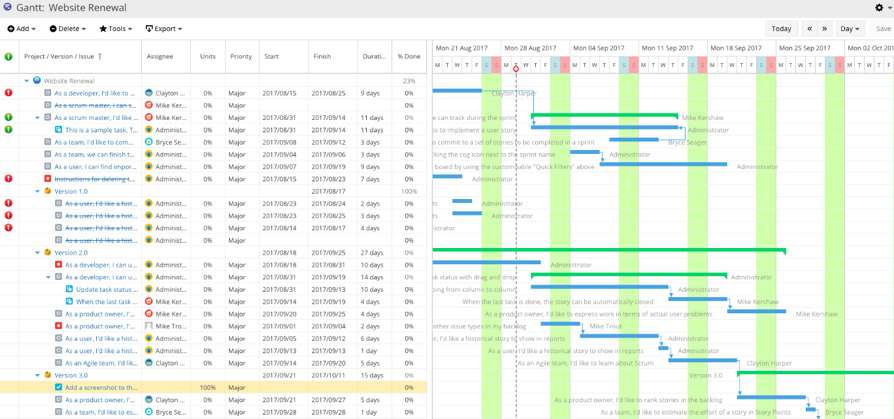Image resolution: width=894 pixels, height=419 pixels.
Task: Click the subtask icon beside This is a sample task
Action: [58, 129]
